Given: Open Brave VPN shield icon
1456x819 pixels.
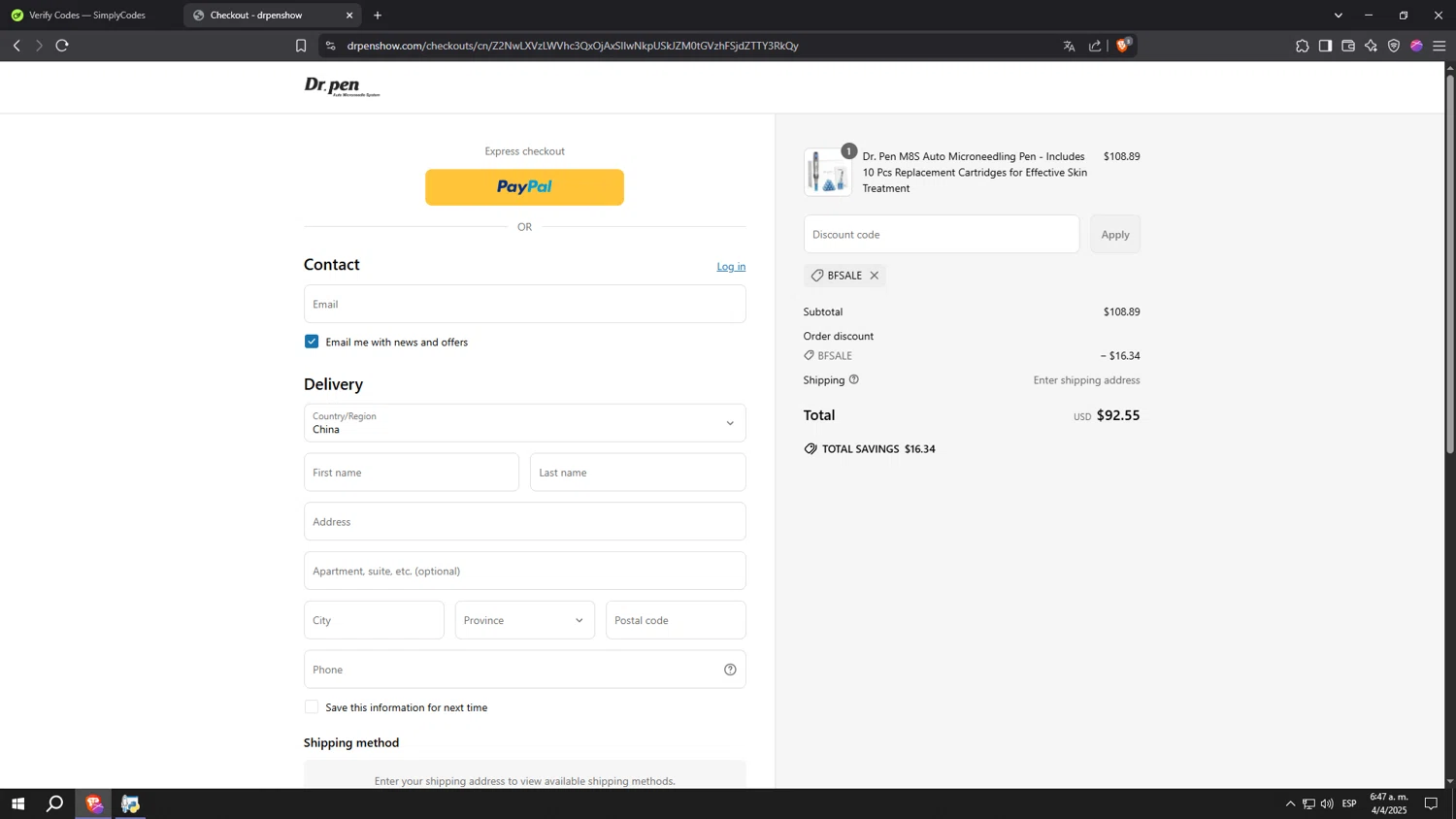Looking at the screenshot, I should pyautogui.click(x=1394, y=46).
